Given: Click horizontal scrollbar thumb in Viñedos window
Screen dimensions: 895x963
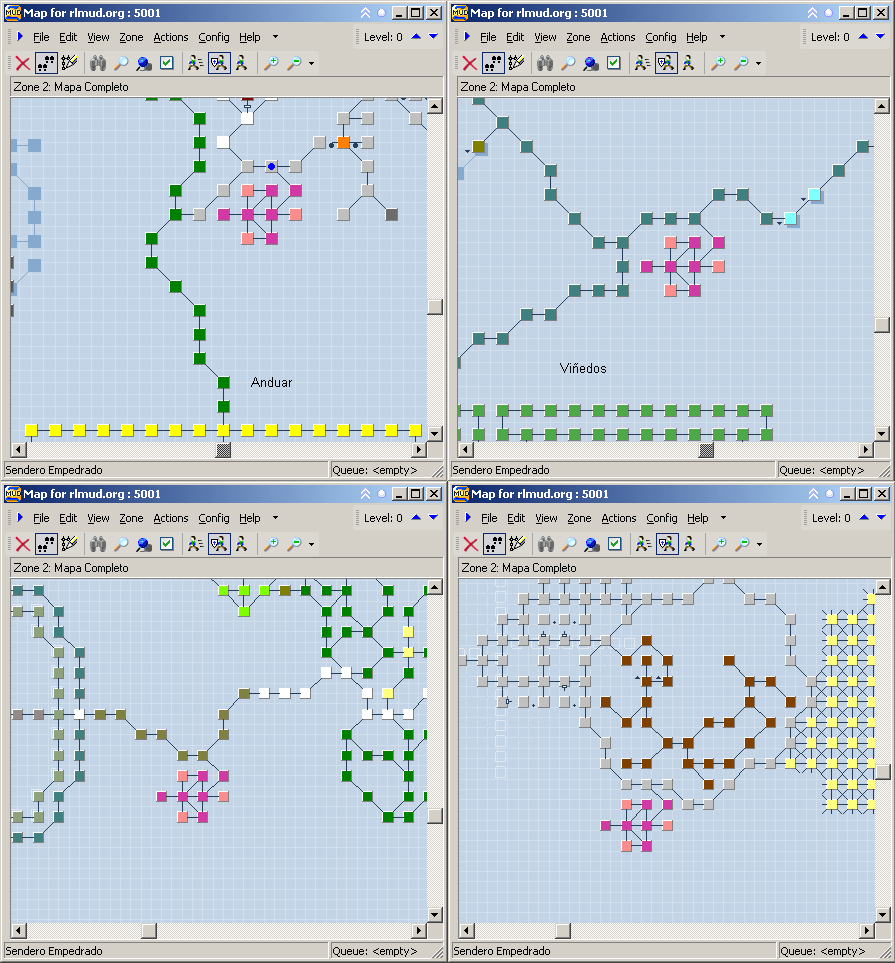Looking at the screenshot, I should click(707, 450).
